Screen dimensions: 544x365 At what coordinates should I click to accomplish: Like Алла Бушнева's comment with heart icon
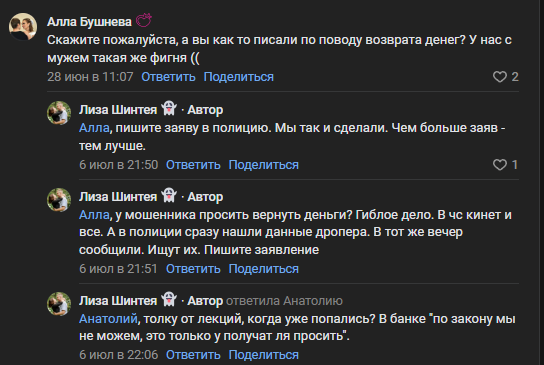(500, 77)
